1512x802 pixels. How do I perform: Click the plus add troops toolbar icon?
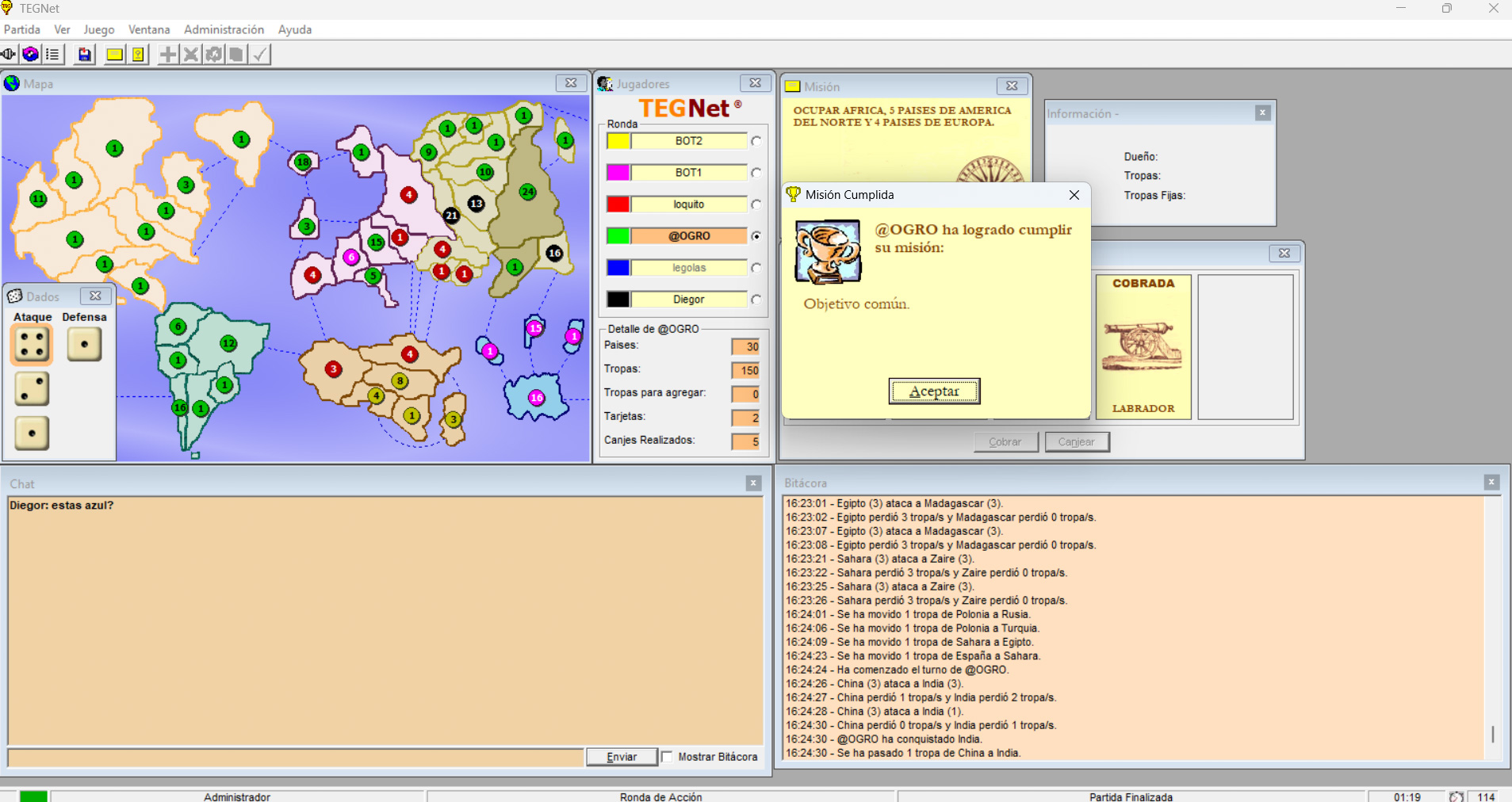tap(168, 55)
